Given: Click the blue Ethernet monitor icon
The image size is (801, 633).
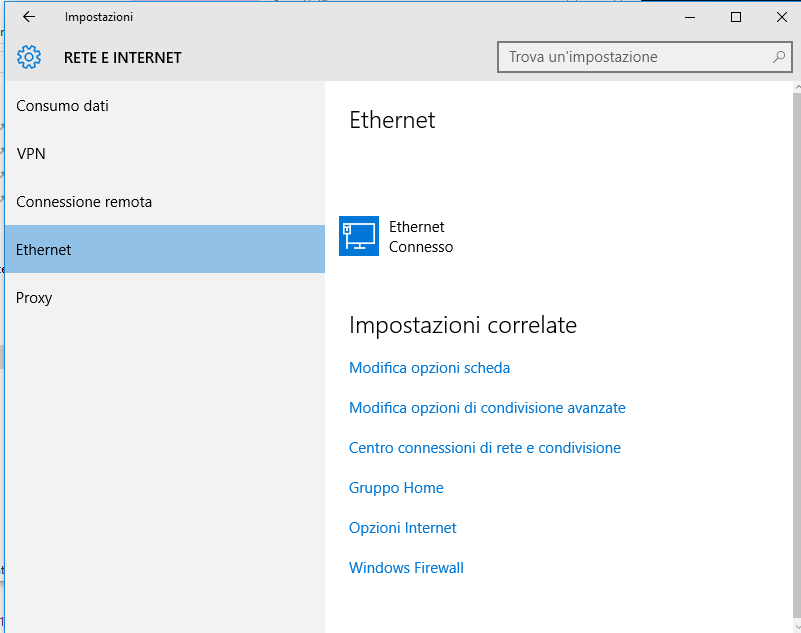Looking at the screenshot, I should point(359,236).
